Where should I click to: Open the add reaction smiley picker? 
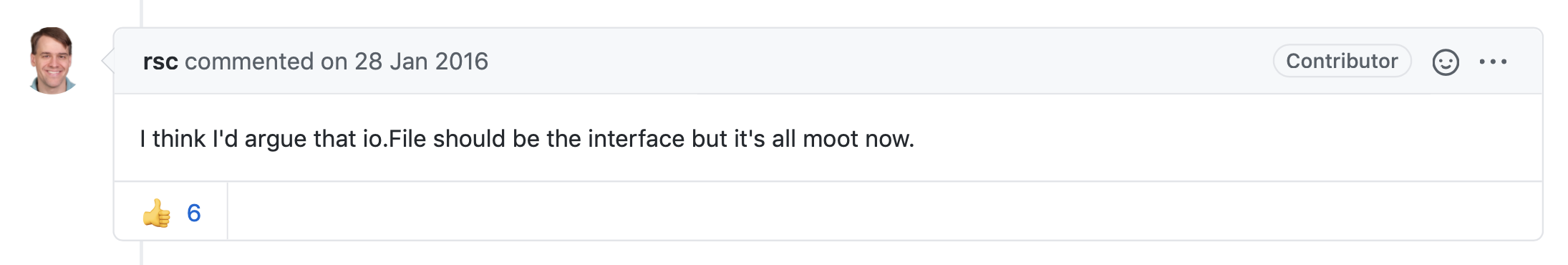pos(1445,62)
